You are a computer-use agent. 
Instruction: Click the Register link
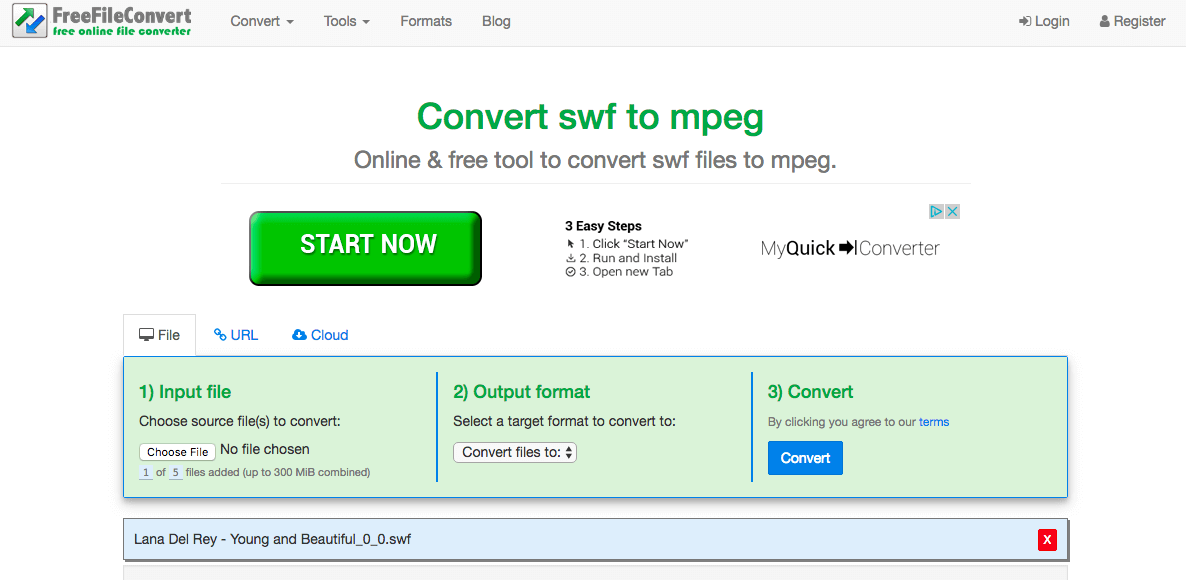pos(1132,21)
